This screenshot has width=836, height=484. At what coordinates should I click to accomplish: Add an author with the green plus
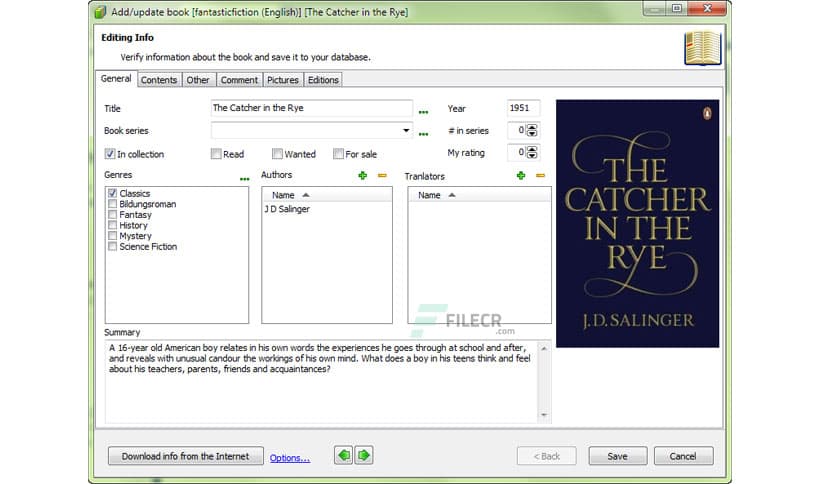(x=363, y=175)
